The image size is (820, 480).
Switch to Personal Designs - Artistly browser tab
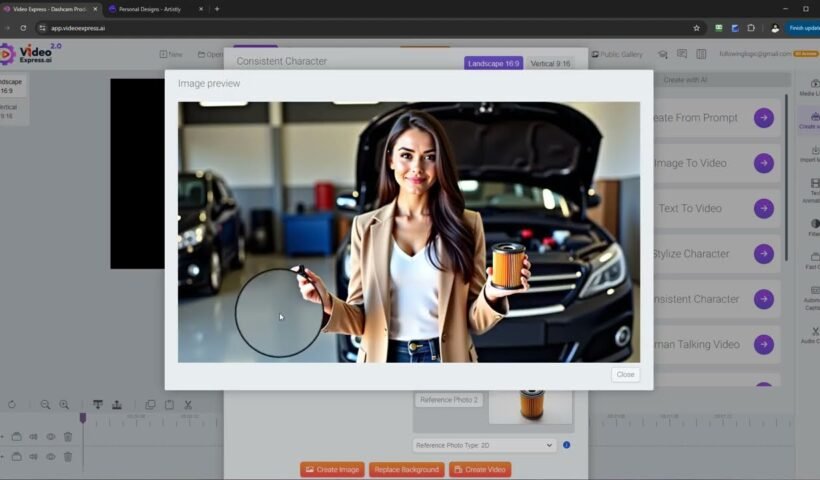coord(154,9)
